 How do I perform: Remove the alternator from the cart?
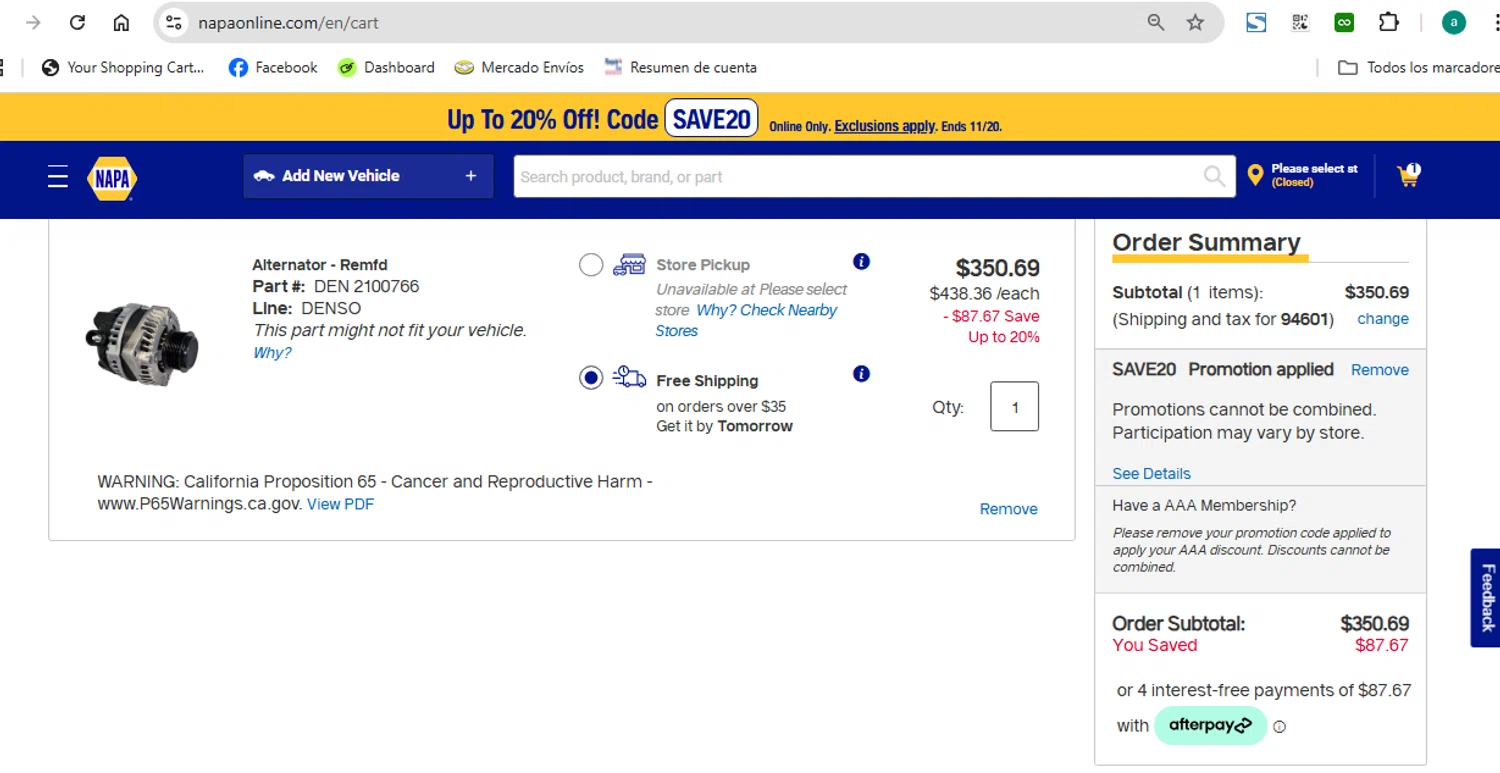click(x=1008, y=509)
